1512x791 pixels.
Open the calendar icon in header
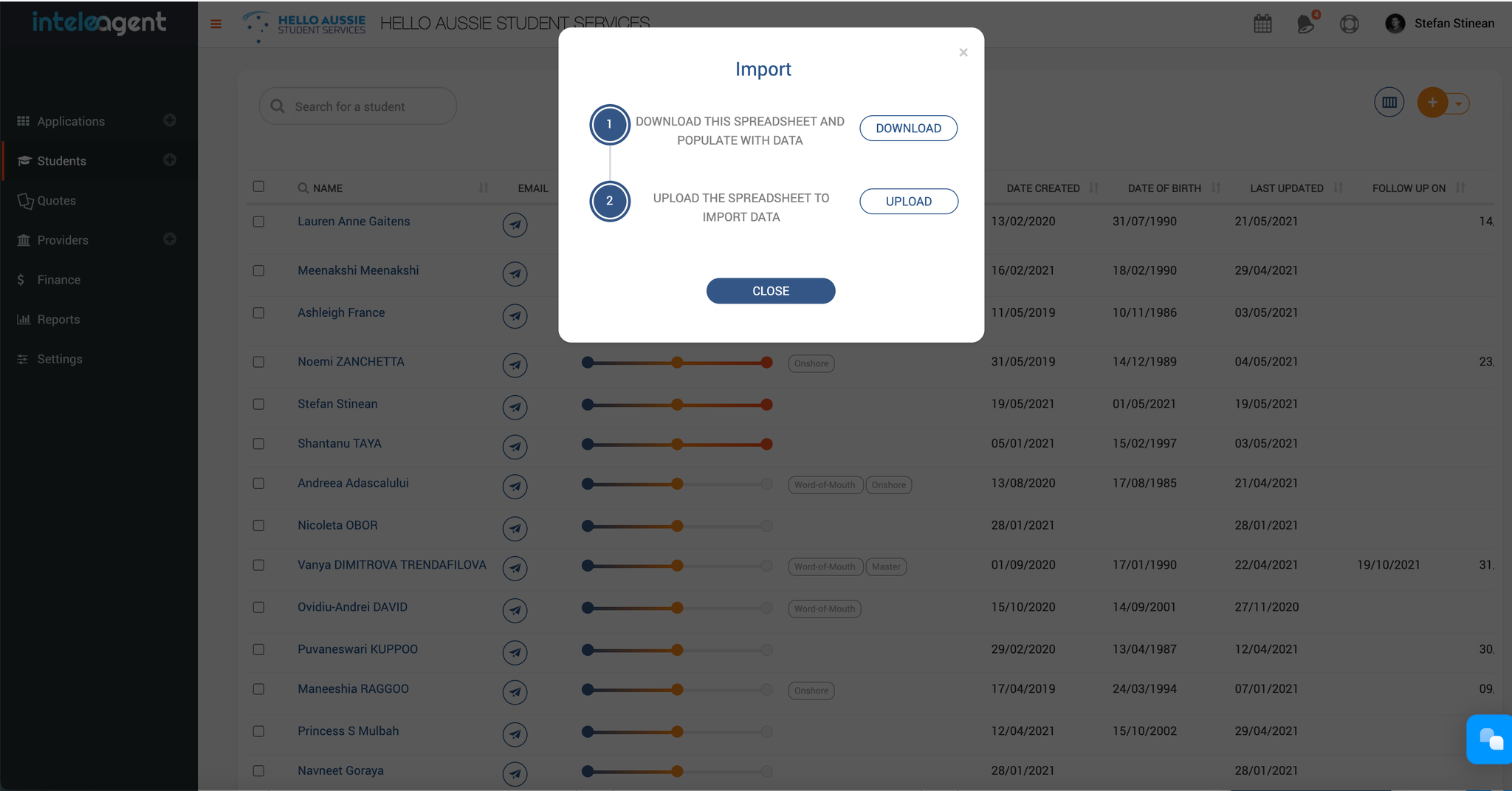1262,24
